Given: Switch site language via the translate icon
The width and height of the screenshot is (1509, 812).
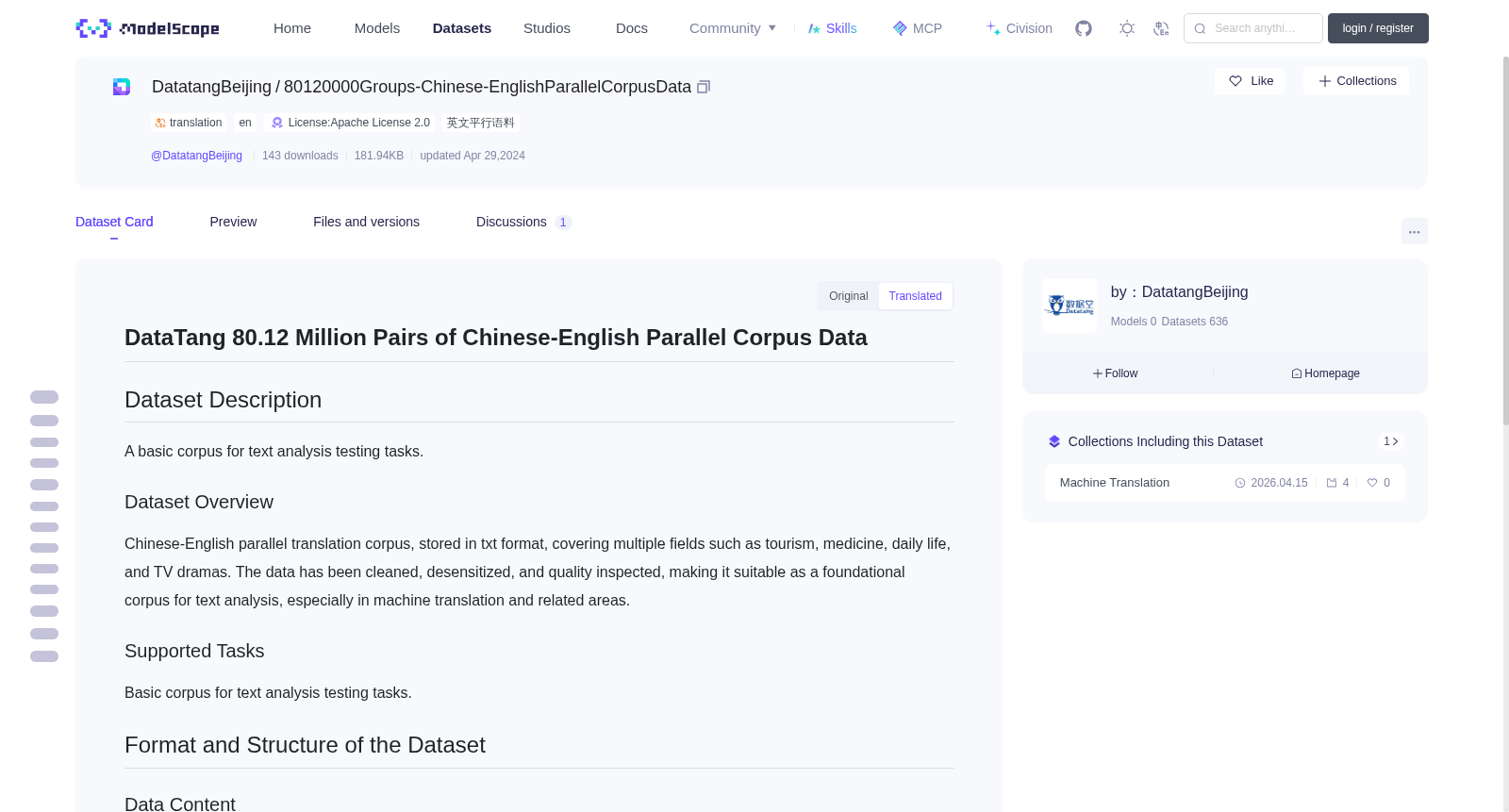Looking at the screenshot, I should click(1161, 28).
